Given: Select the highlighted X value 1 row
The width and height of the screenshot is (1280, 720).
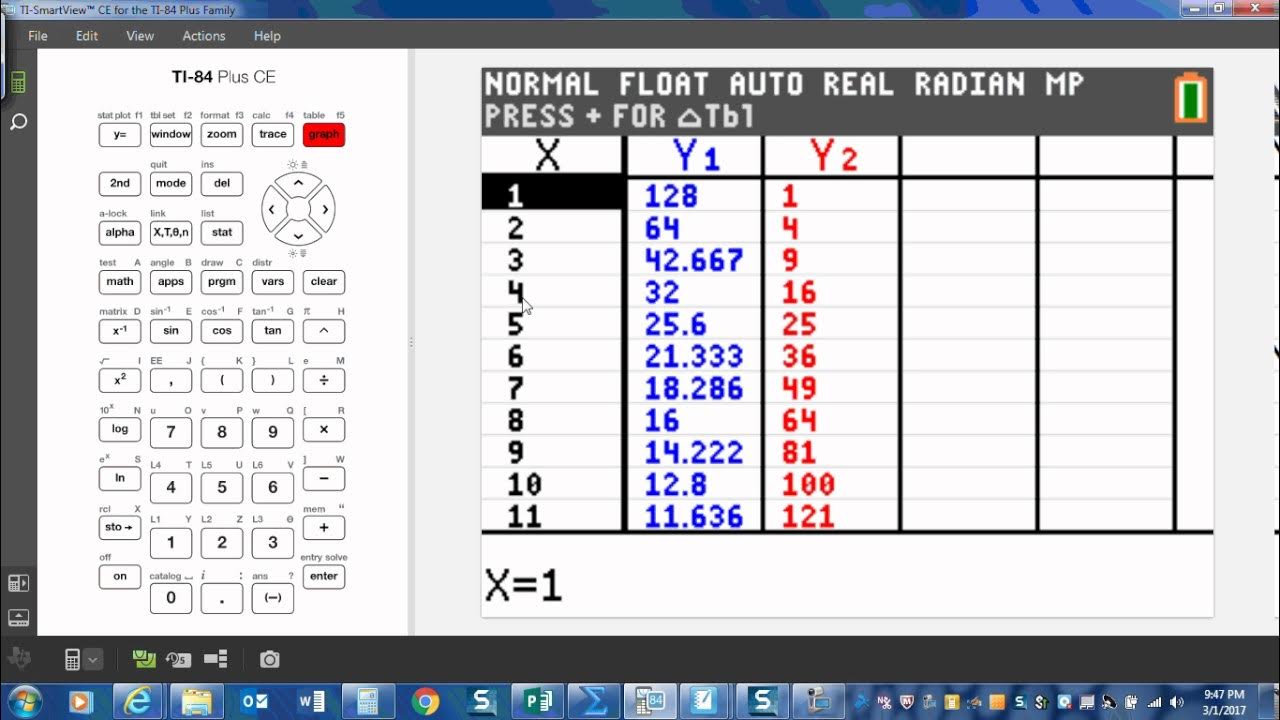Looking at the screenshot, I should 553,194.
